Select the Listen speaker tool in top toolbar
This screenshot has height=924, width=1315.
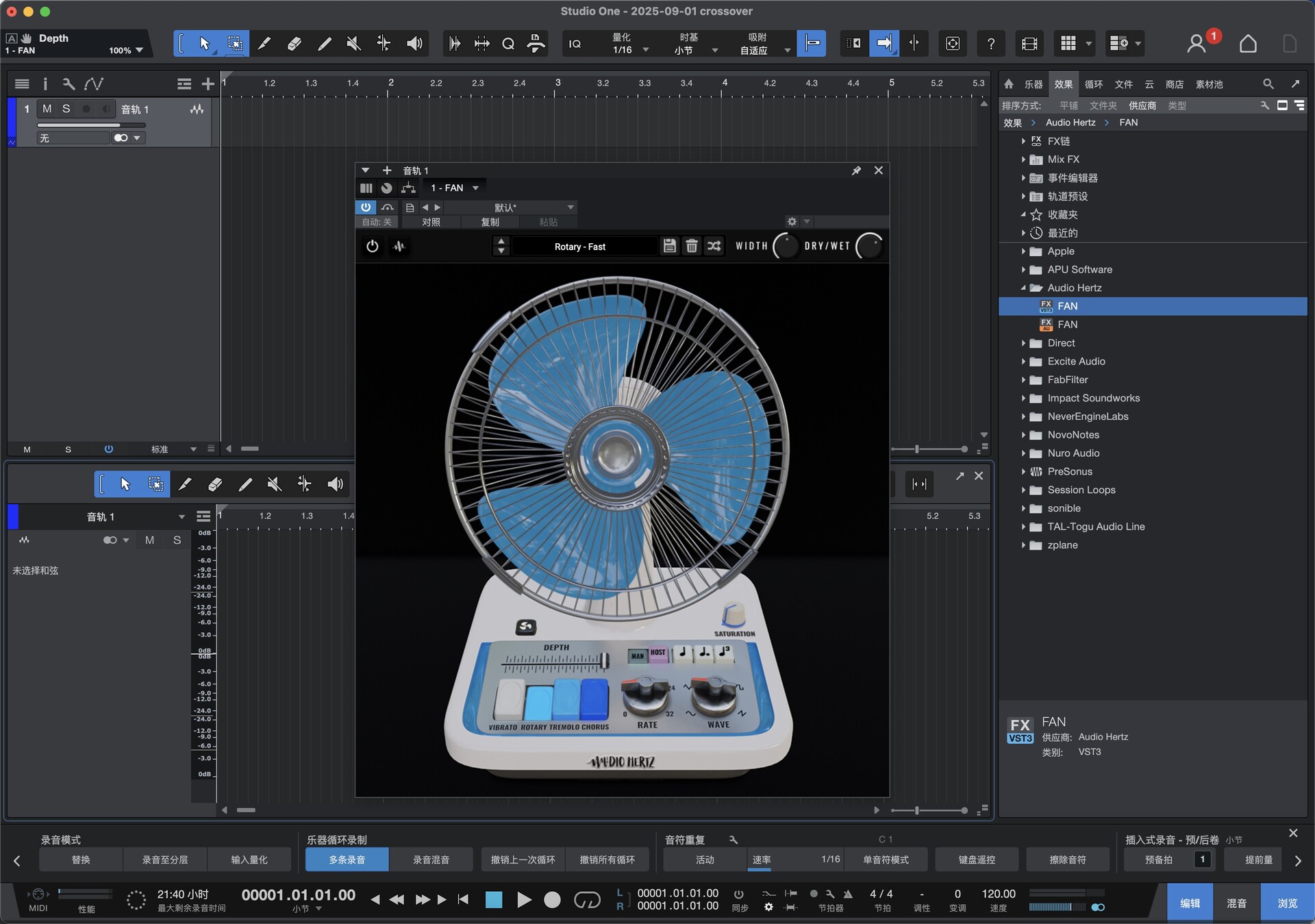tap(414, 44)
